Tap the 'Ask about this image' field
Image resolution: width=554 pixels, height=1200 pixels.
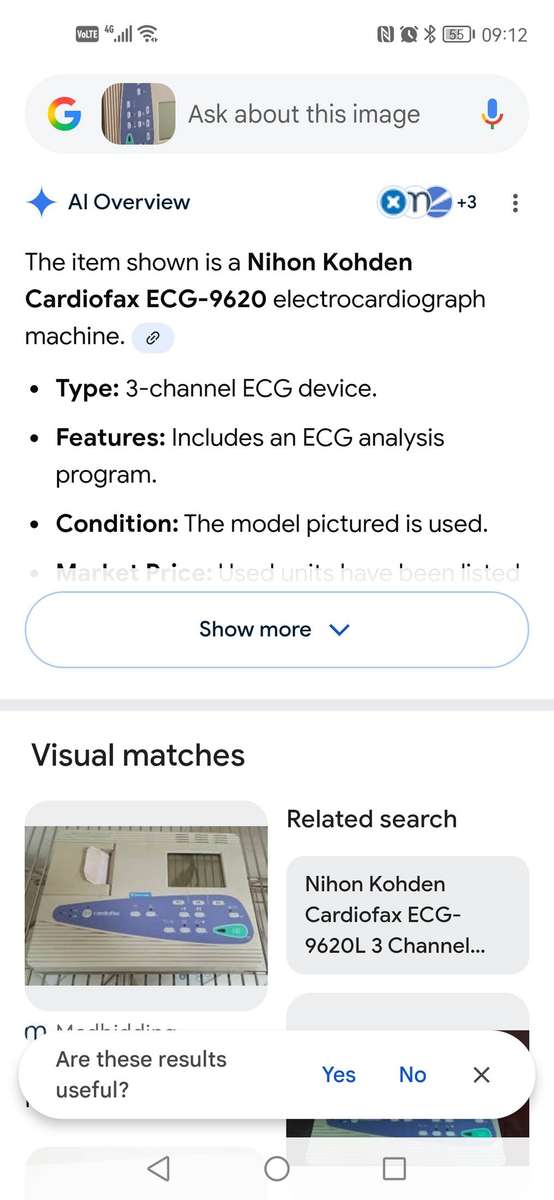[304, 114]
